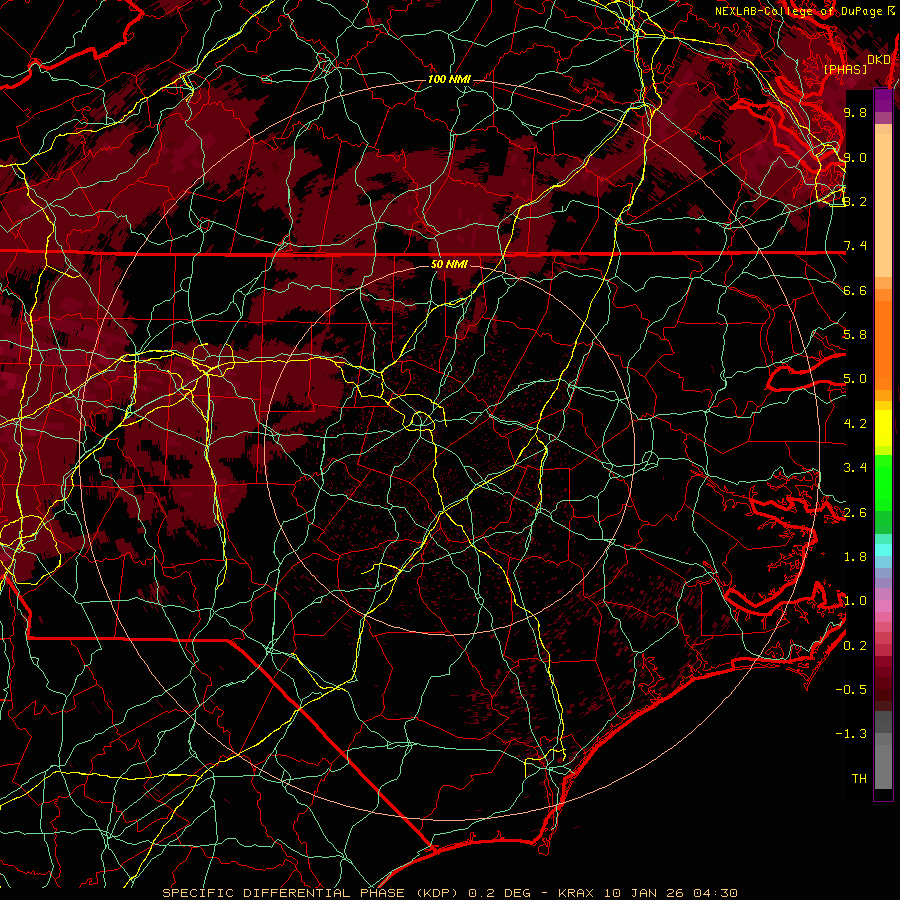Click the 9.0 value on the color scale
Image resolution: width=900 pixels, height=900 pixels.
pyautogui.click(x=855, y=157)
